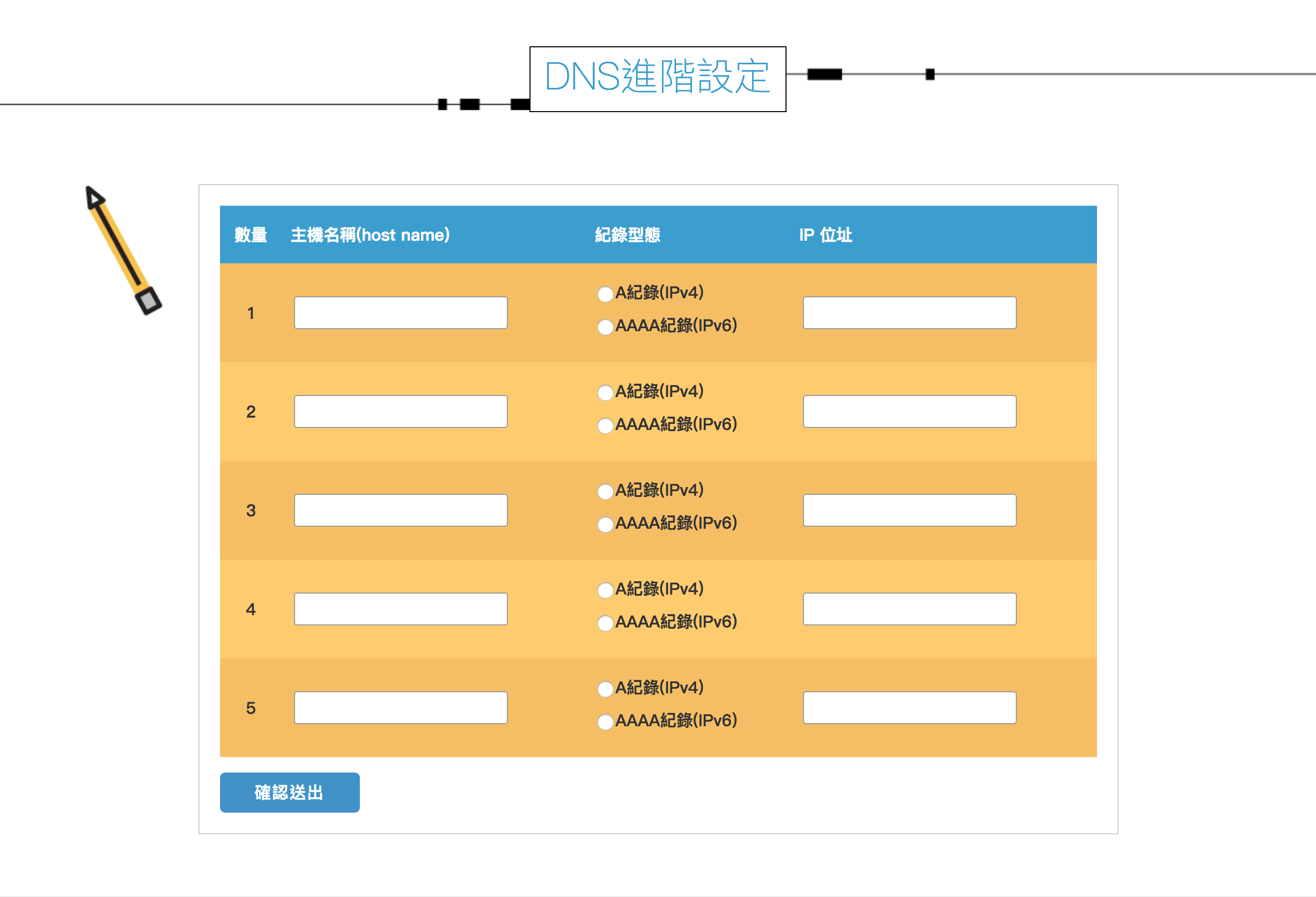The height and width of the screenshot is (897, 1316).
Task: Enable AAAA紀錄(IPv6) in row 4
Action: click(x=605, y=623)
